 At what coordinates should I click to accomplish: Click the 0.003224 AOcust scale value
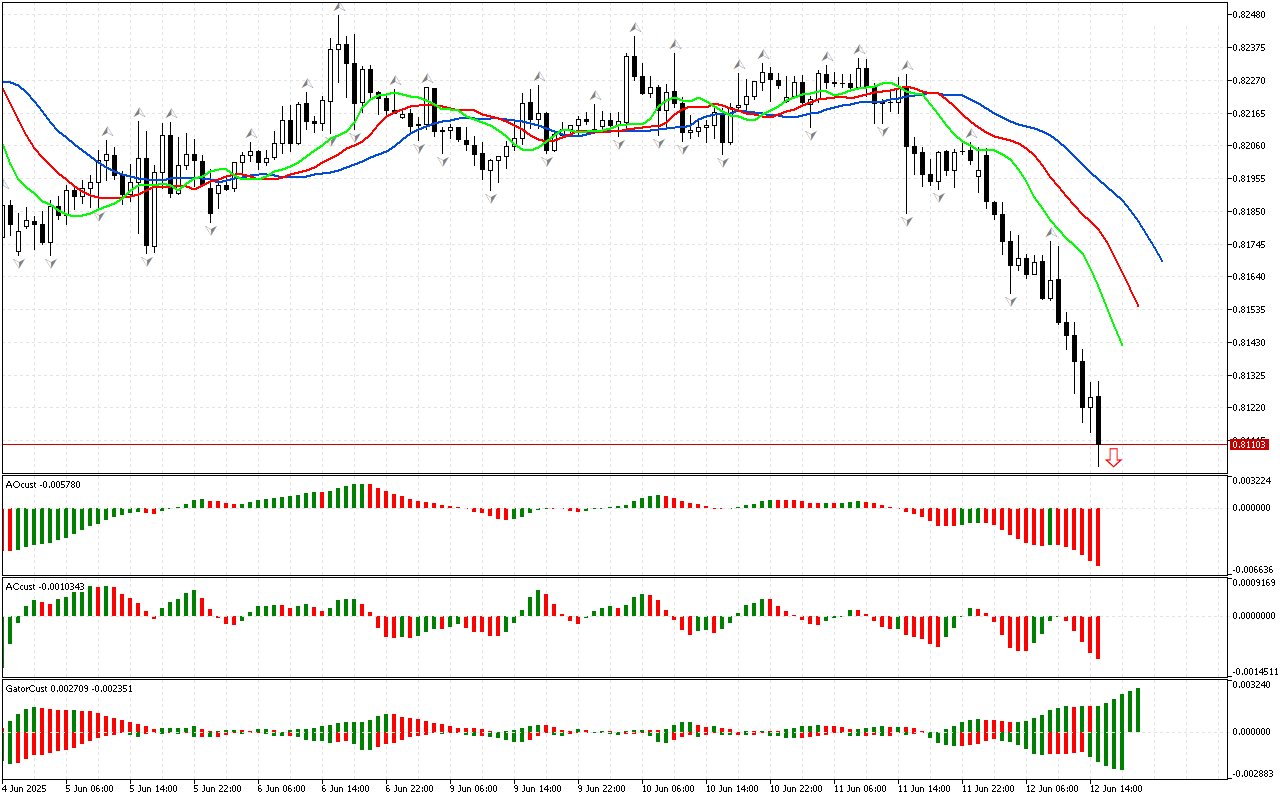1253,481
